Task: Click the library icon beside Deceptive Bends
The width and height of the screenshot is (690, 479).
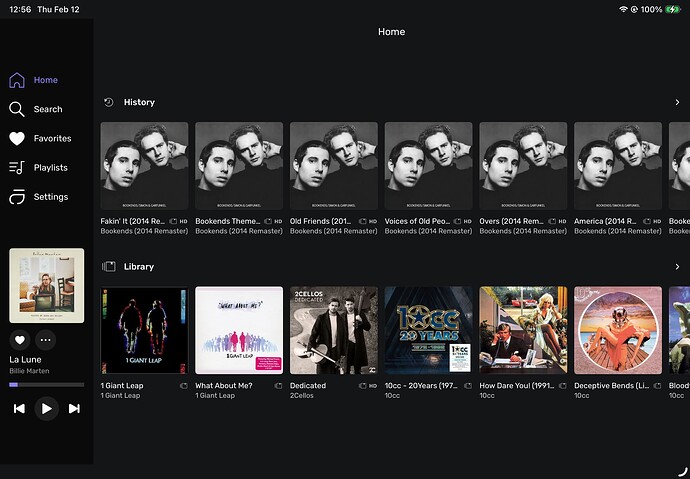Action: coord(657,386)
